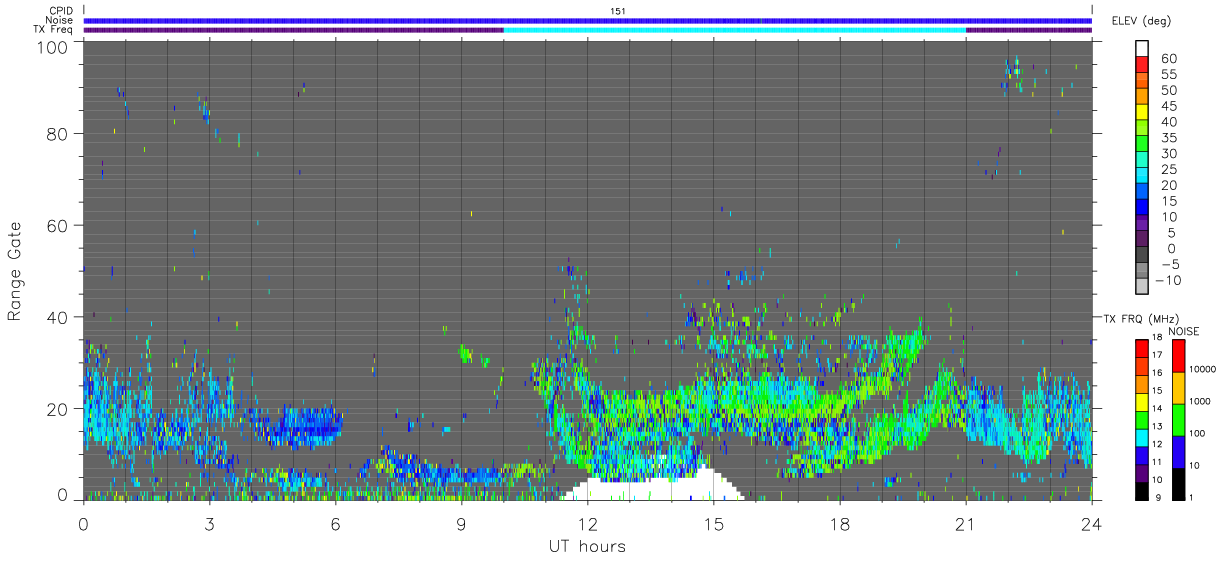The image size is (1228, 567).
Task: Click the white ground-scatter patch near 12–15 UT
Action: (655, 488)
